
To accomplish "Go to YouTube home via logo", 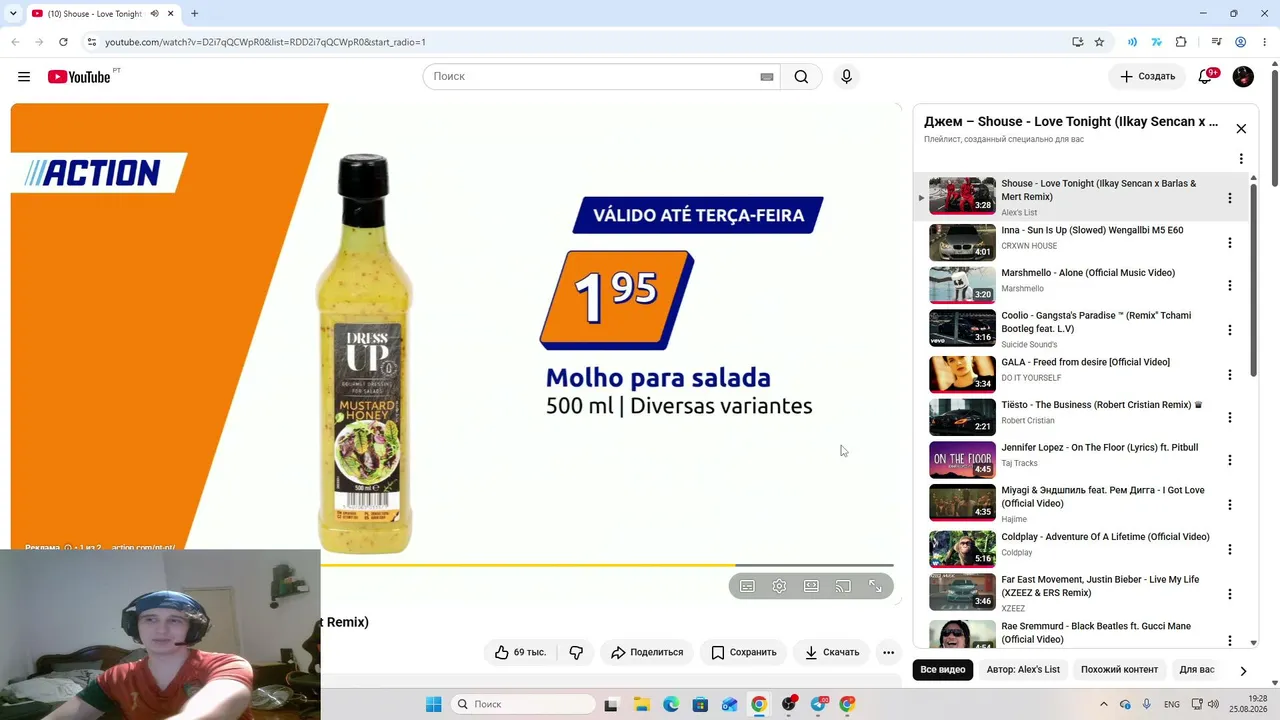I will click(x=79, y=77).
